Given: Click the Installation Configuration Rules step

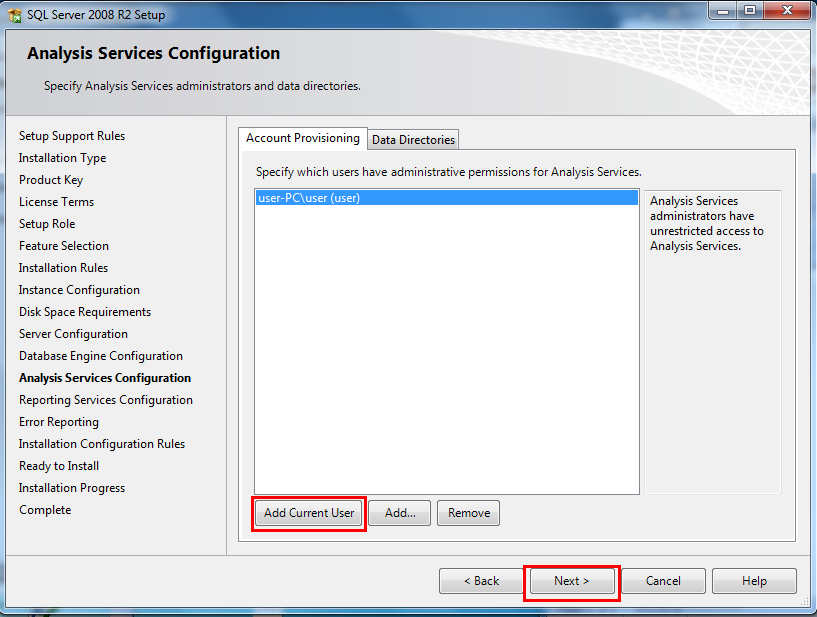Looking at the screenshot, I should click(102, 444).
